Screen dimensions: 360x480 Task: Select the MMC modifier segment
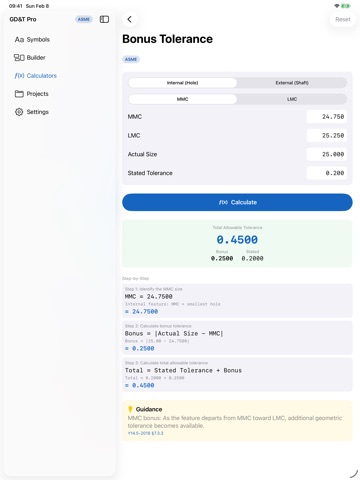[x=183, y=99]
